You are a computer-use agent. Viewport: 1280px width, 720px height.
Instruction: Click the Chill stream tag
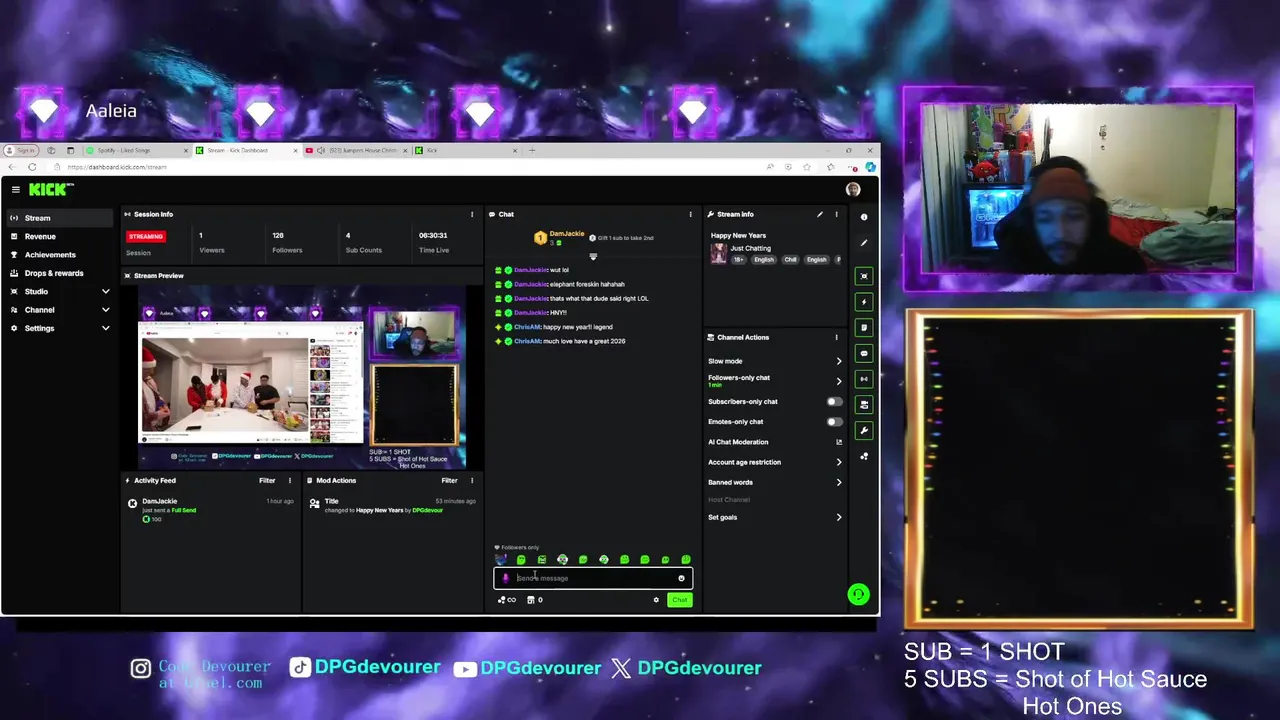coord(790,260)
